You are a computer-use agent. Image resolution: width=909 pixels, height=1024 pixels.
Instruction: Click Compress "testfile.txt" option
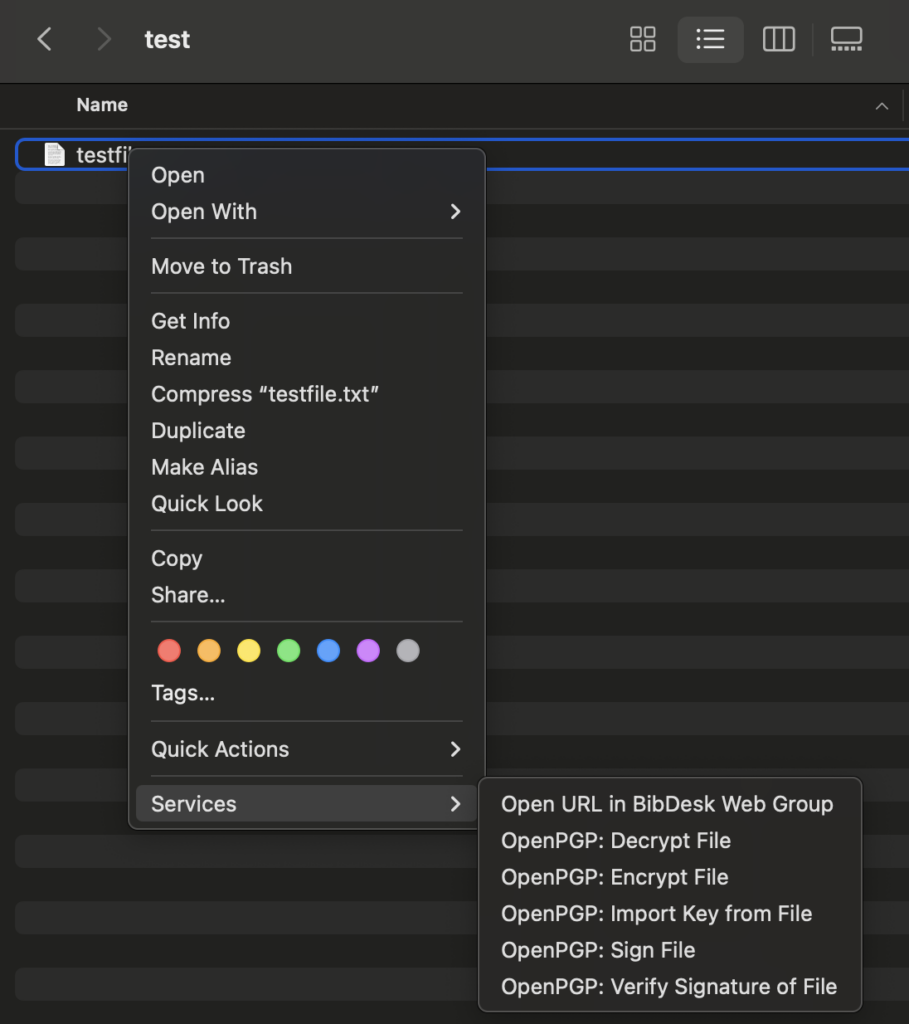tap(265, 394)
